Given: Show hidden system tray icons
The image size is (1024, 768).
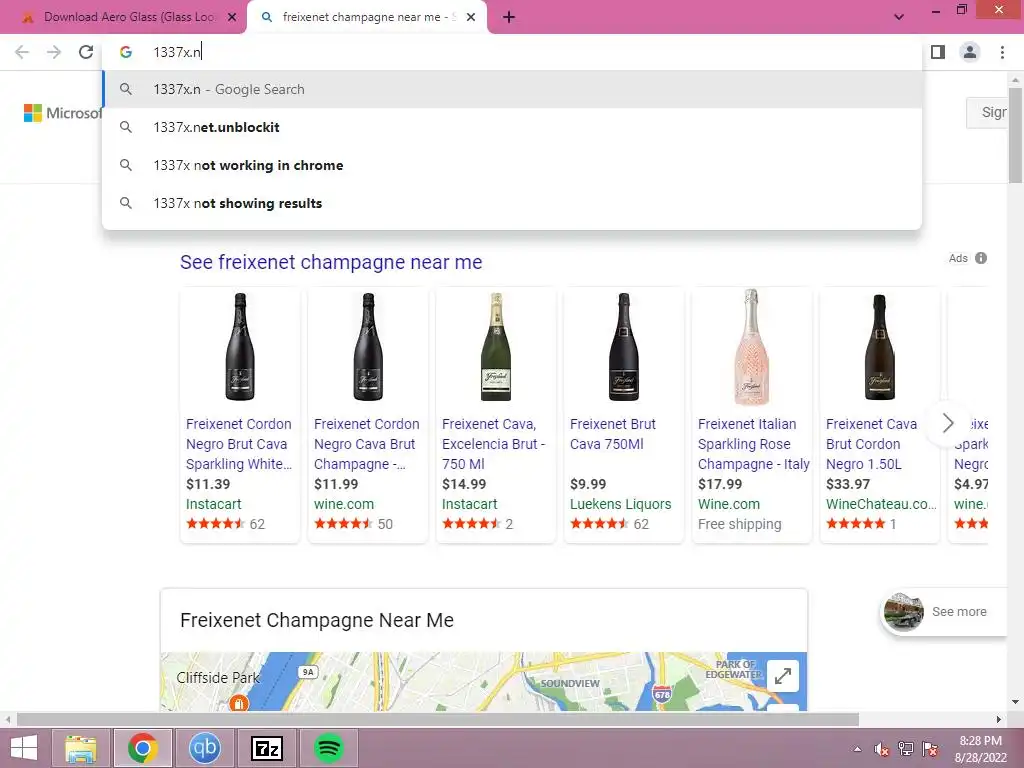Looking at the screenshot, I should click(857, 749).
